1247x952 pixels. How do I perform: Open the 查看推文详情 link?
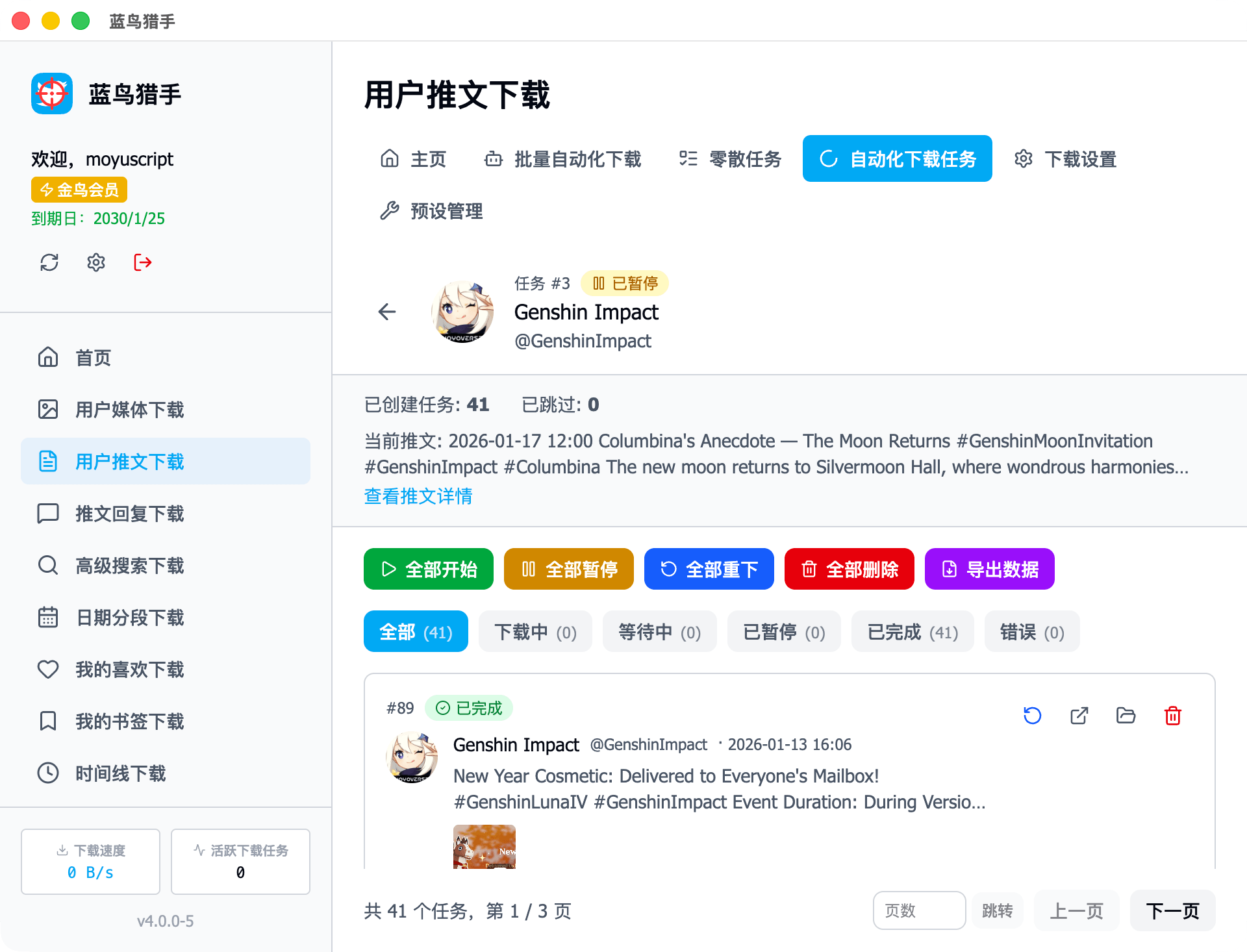[418, 496]
